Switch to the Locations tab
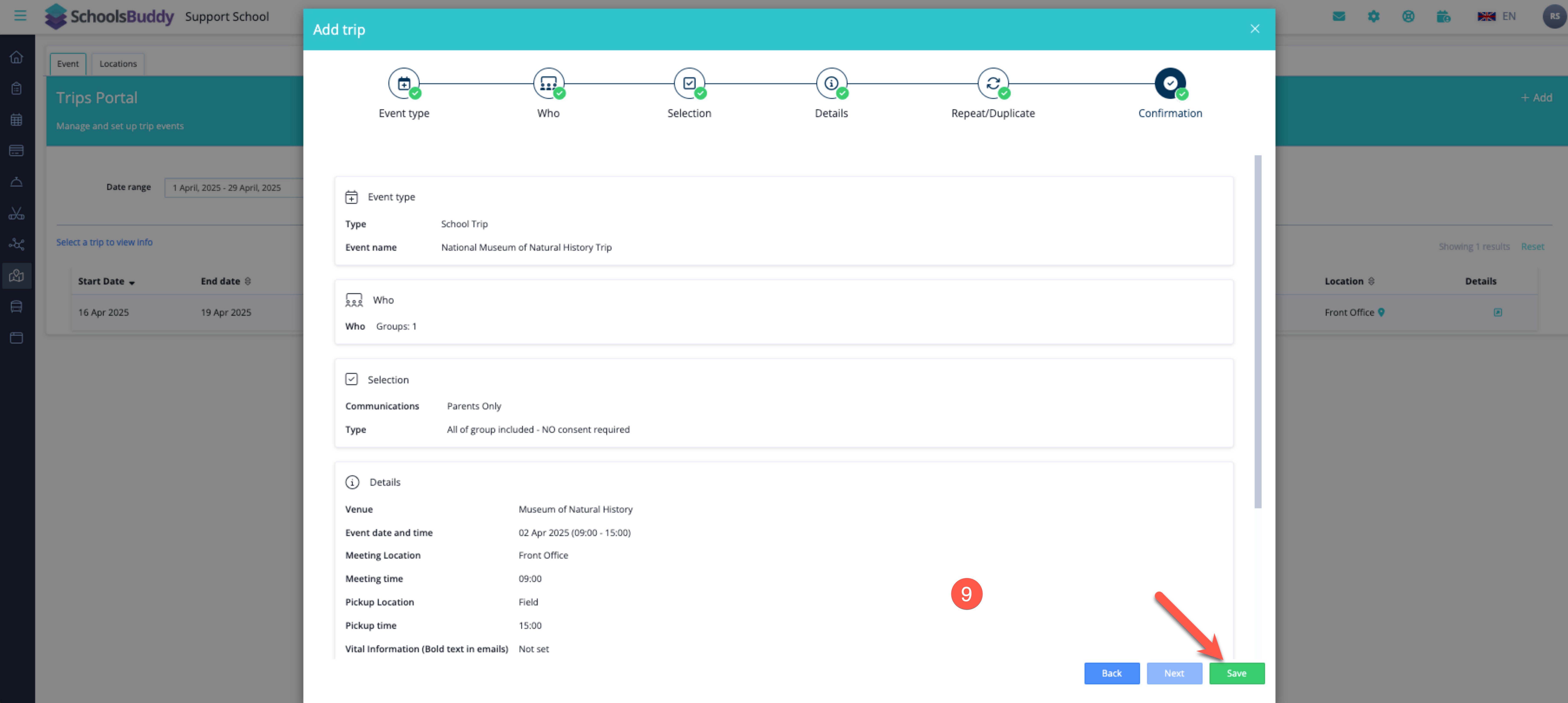Image resolution: width=1568 pixels, height=703 pixels. pyautogui.click(x=118, y=64)
